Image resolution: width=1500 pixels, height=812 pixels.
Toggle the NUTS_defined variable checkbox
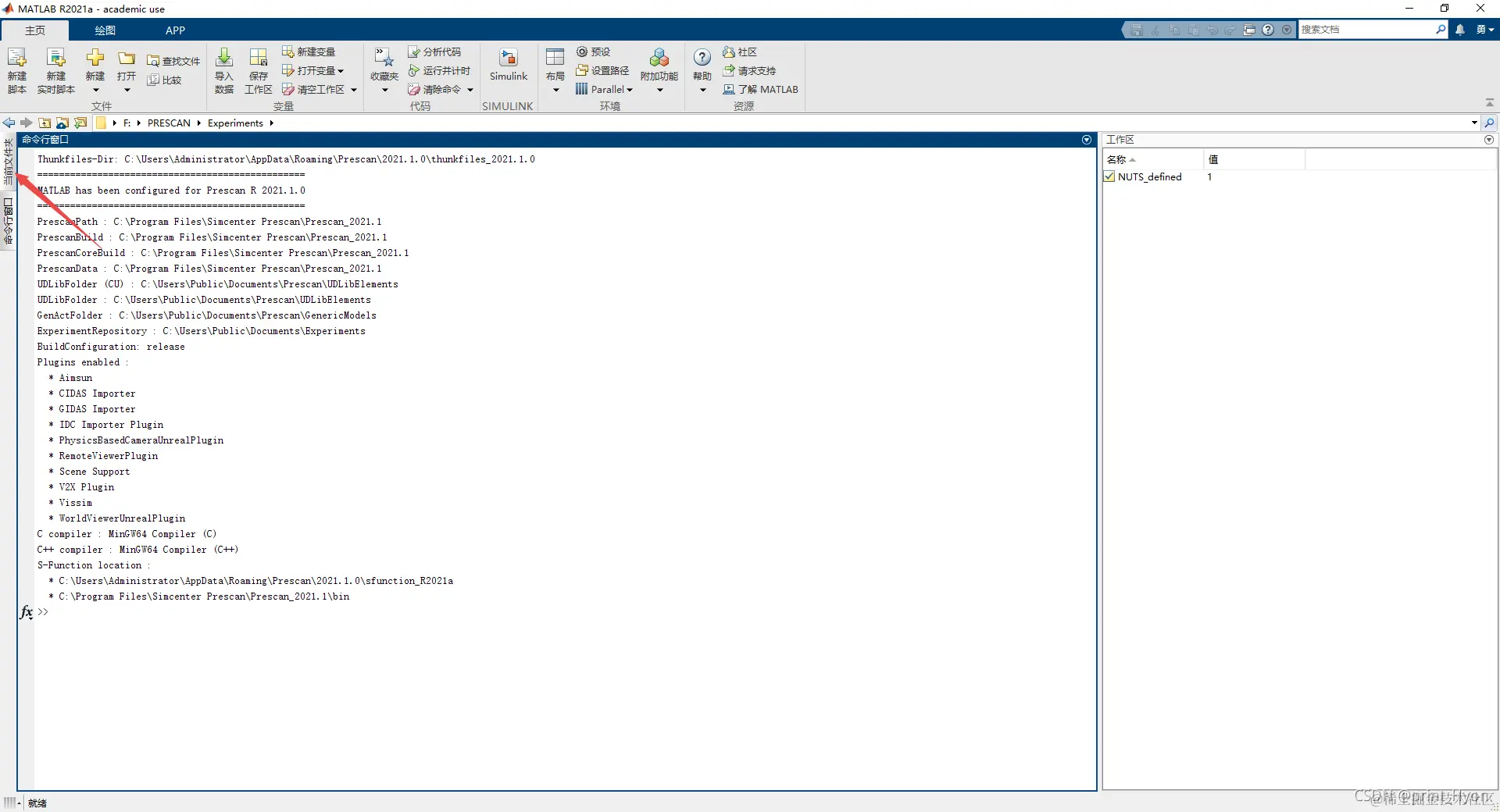pyautogui.click(x=1109, y=176)
